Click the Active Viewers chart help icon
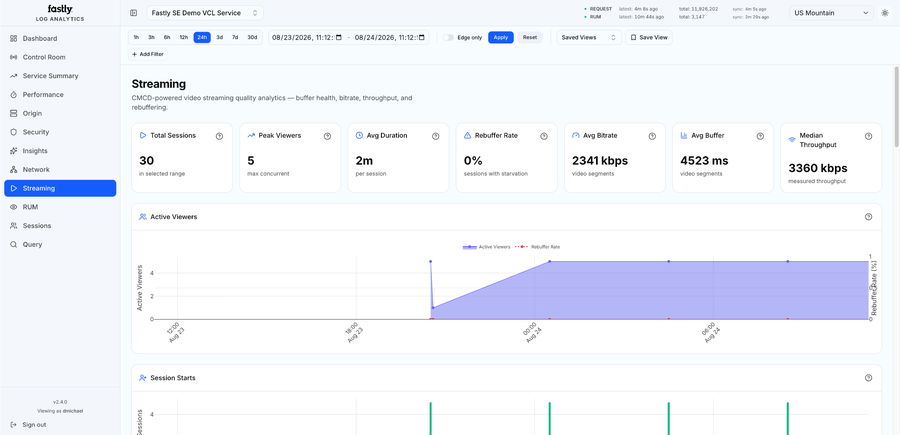Screen dimensions: 900x435 (868, 217)
